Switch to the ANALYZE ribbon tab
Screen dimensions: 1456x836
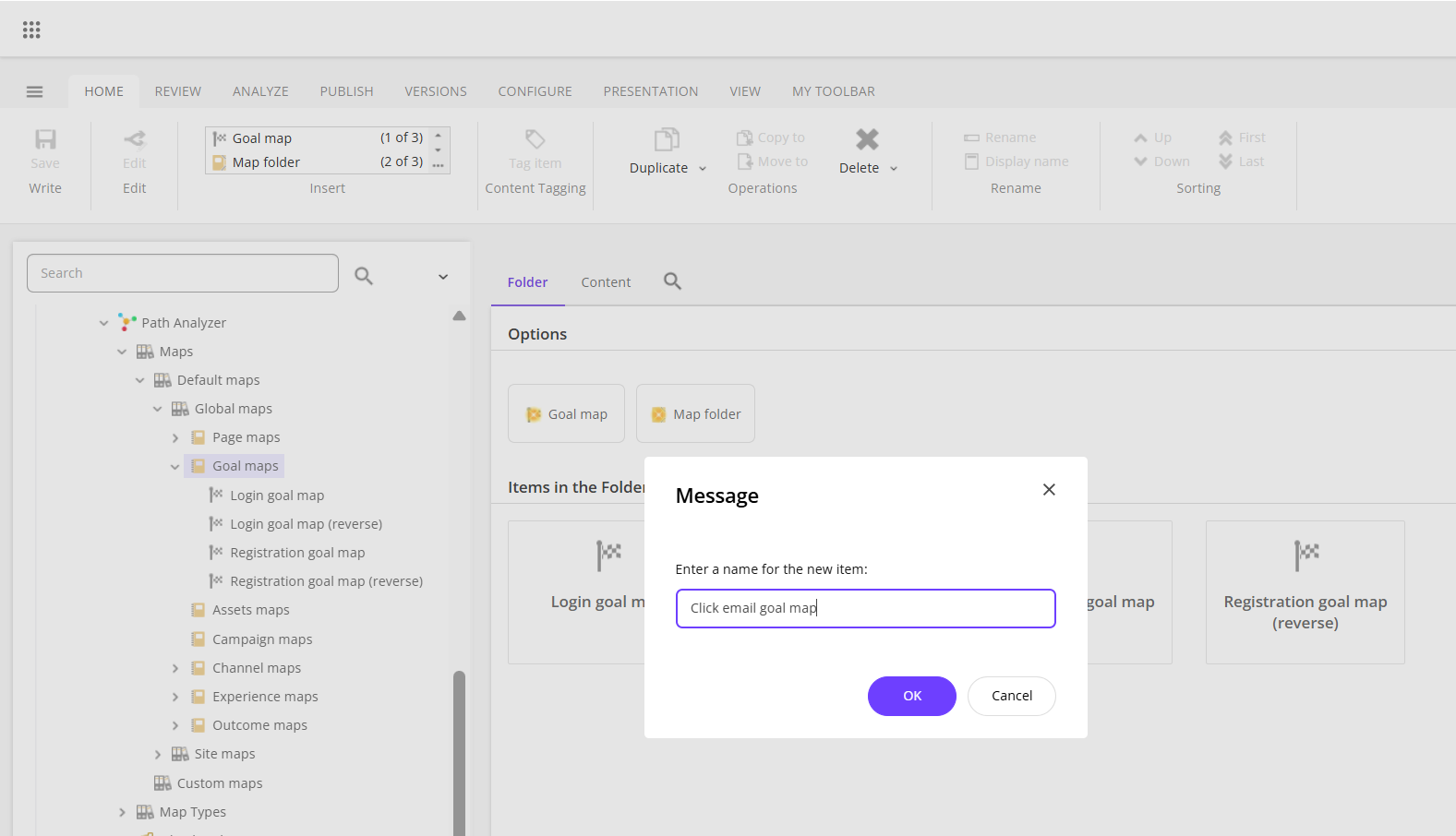260,91
